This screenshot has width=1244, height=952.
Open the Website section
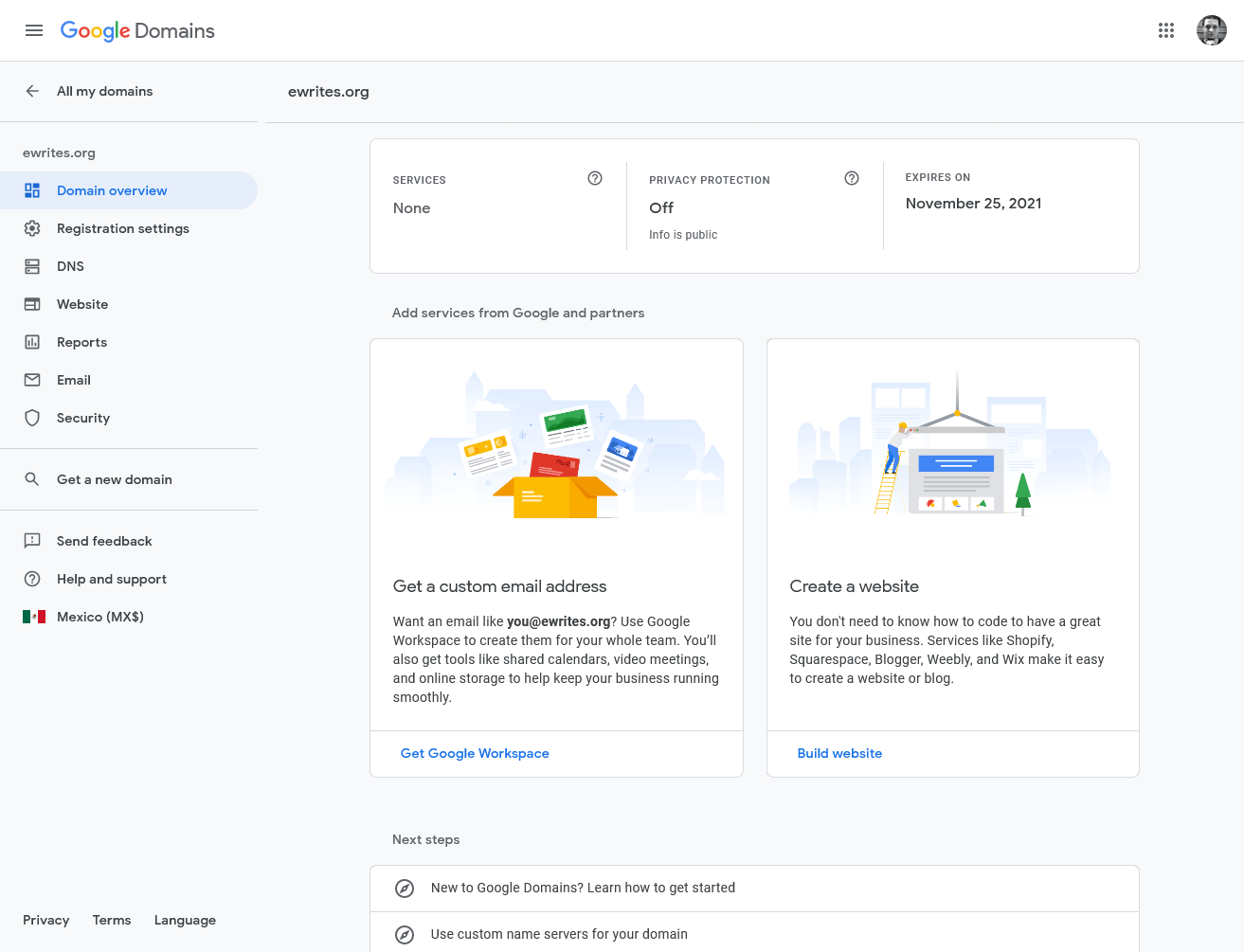(x=129, y=304)
